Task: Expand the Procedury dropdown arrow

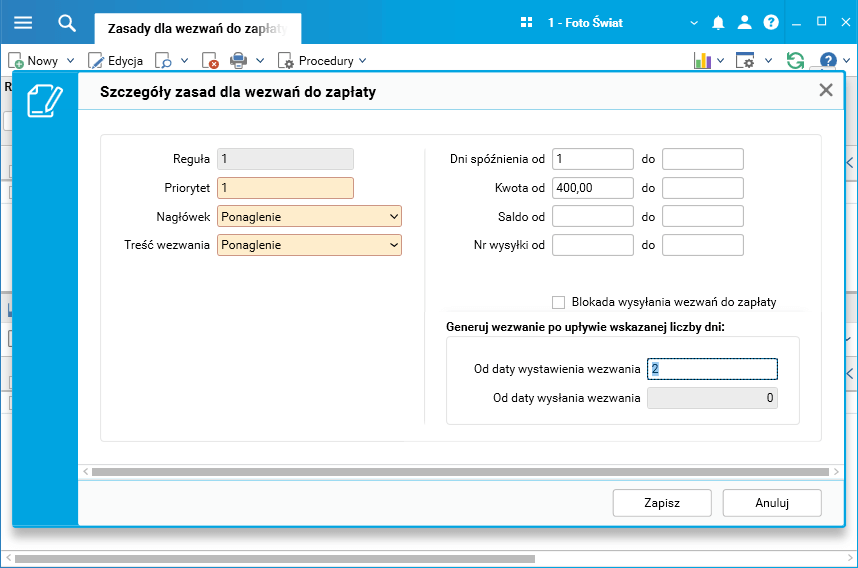Action: (362, 61)
